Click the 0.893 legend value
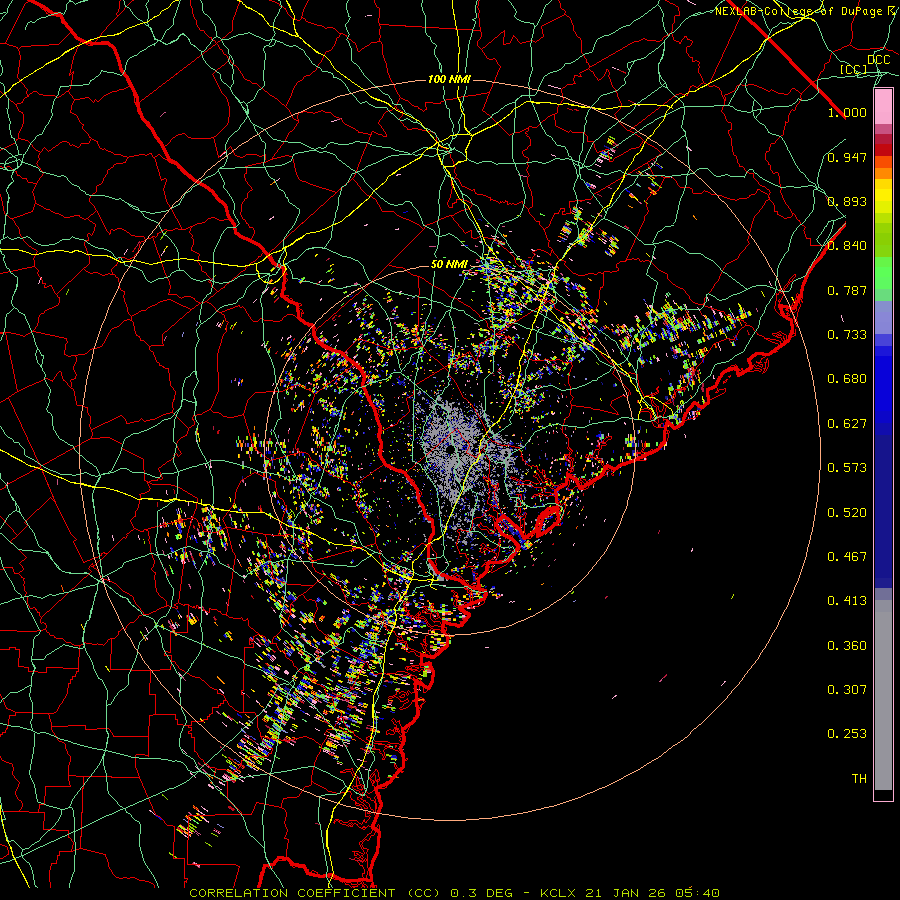The image size is (900, 900). click(847, 201)
